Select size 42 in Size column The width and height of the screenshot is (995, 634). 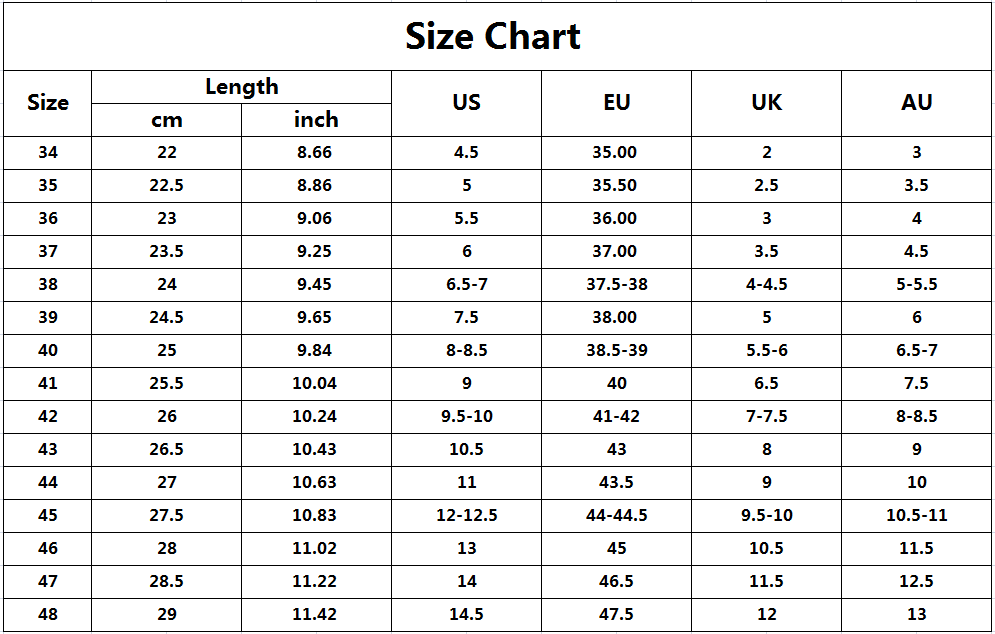[48, 416]
